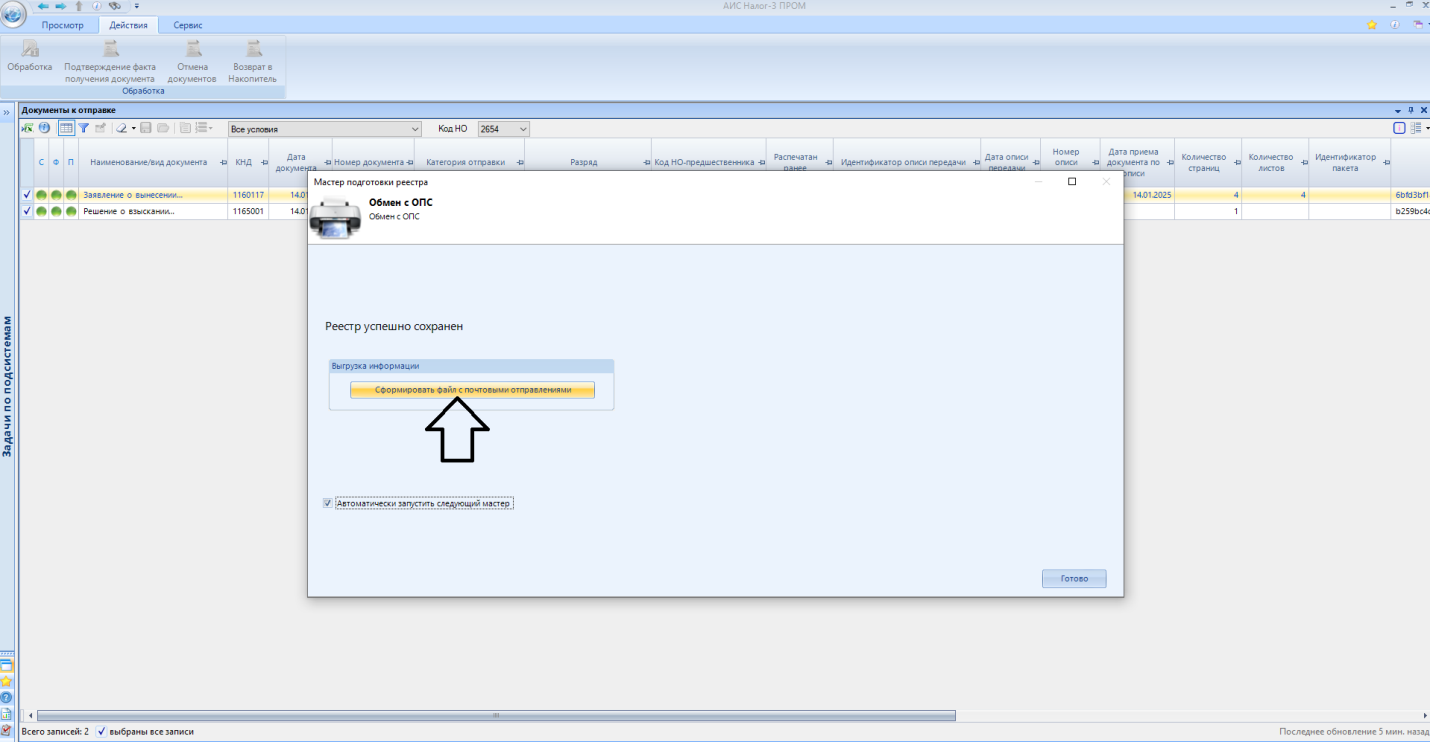The image size is (1430, 742).
Task: Click the round application orb button
Action: [13, 14]
